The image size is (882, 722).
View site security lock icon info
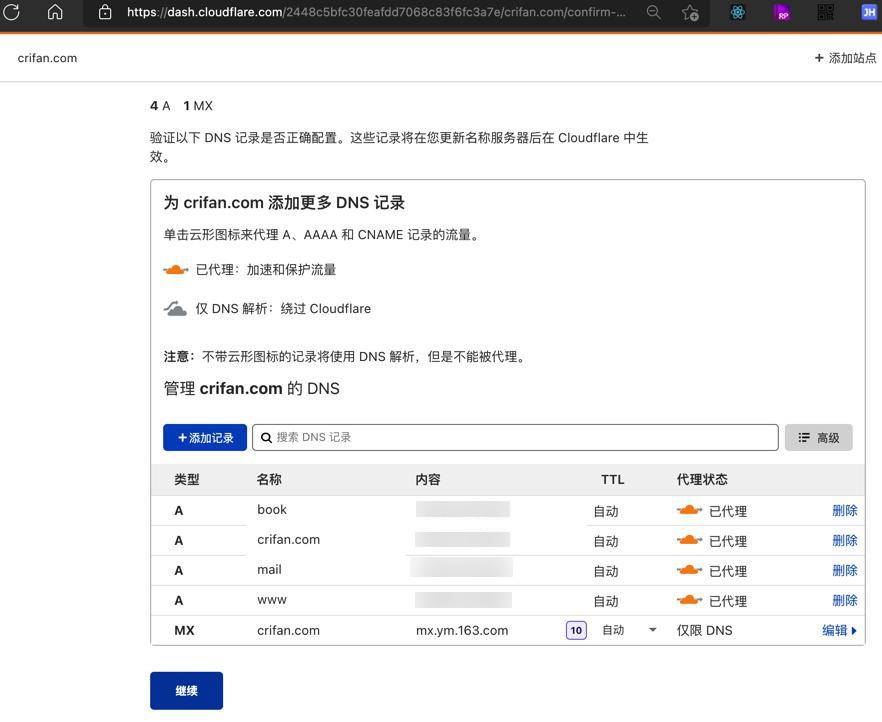(105, 12)
